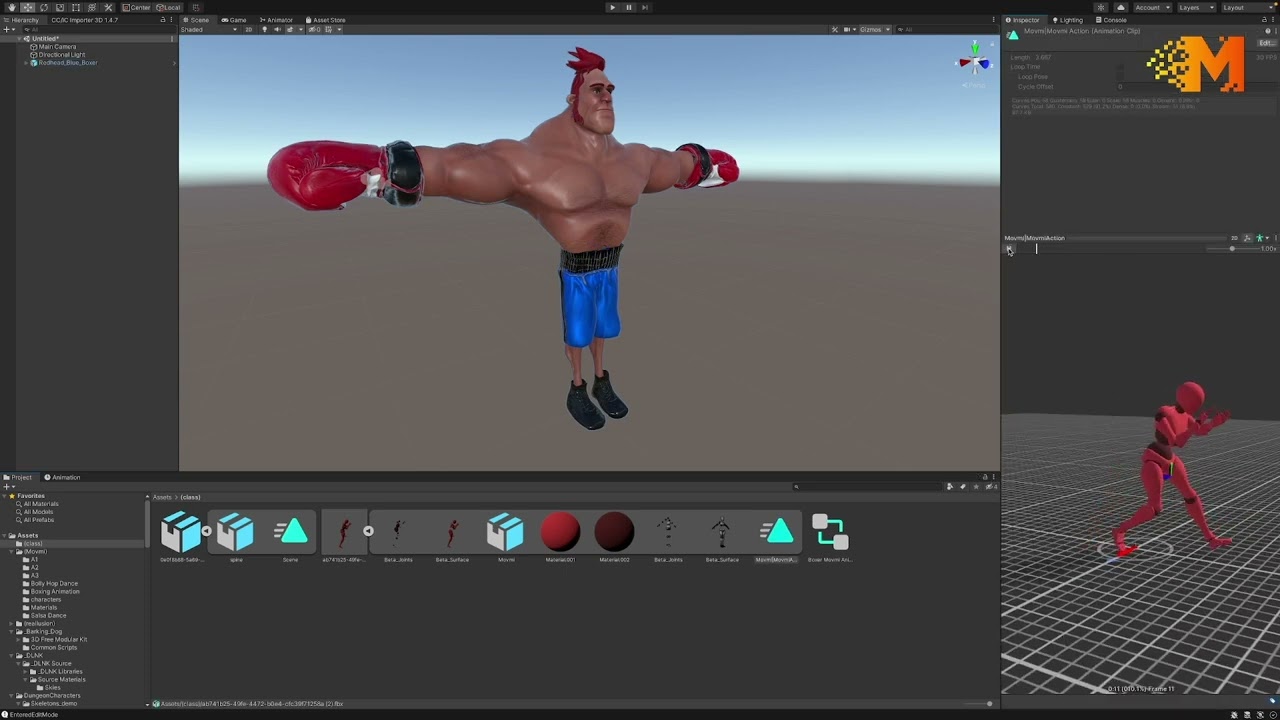Select the Move tool in the toolbar
This screenshot has width=1280, height=720.
point(27,7)
